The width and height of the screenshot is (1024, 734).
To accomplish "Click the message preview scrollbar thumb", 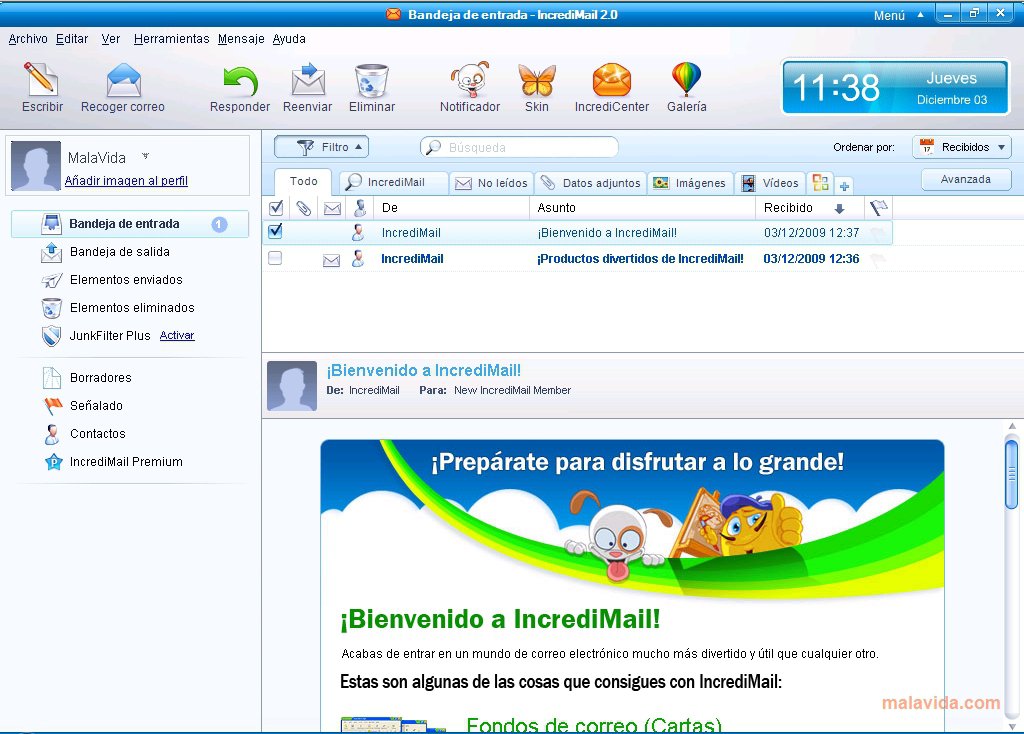I will pyautogui.click(x=1012, y=474).
